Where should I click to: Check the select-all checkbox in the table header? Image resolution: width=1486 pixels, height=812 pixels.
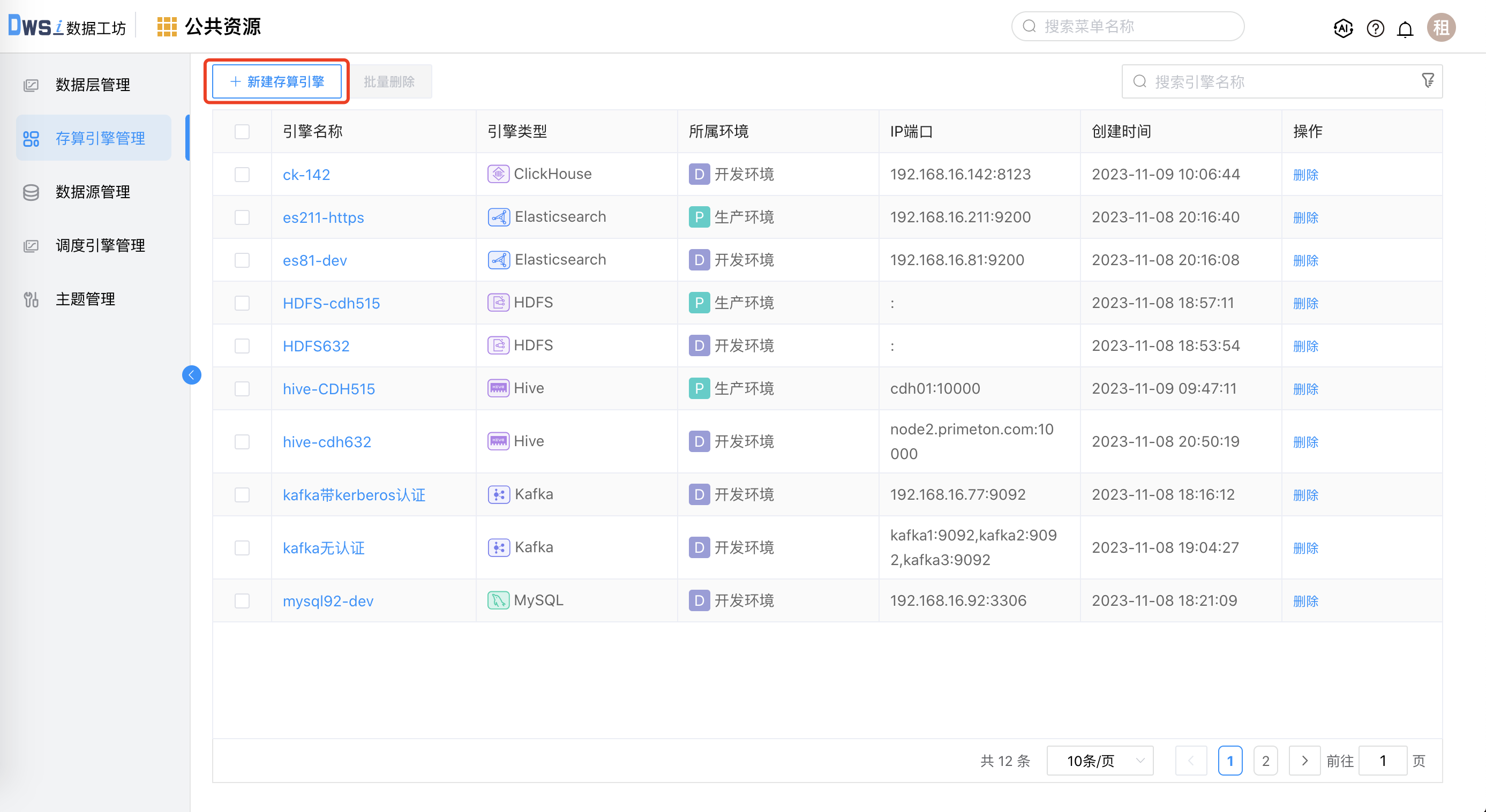tap(242, 131)
